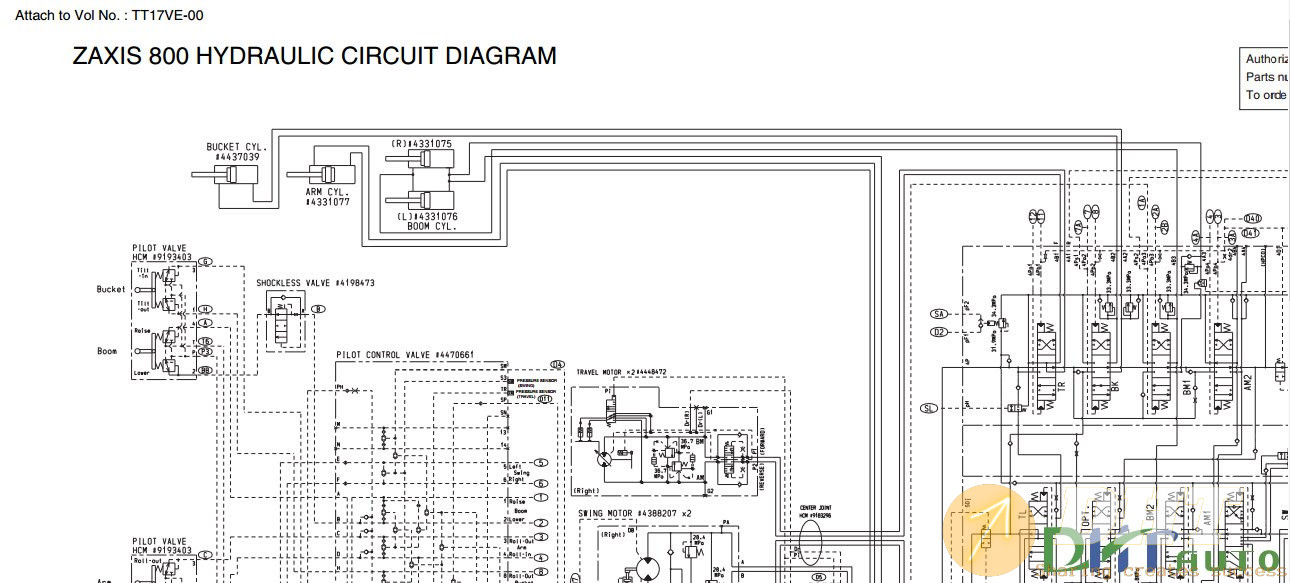This screenshot has height=583, width=1290.
Task: Click 'TRAVEL MOTOR ×2 #4448472' label
Action: click(621, 372)
